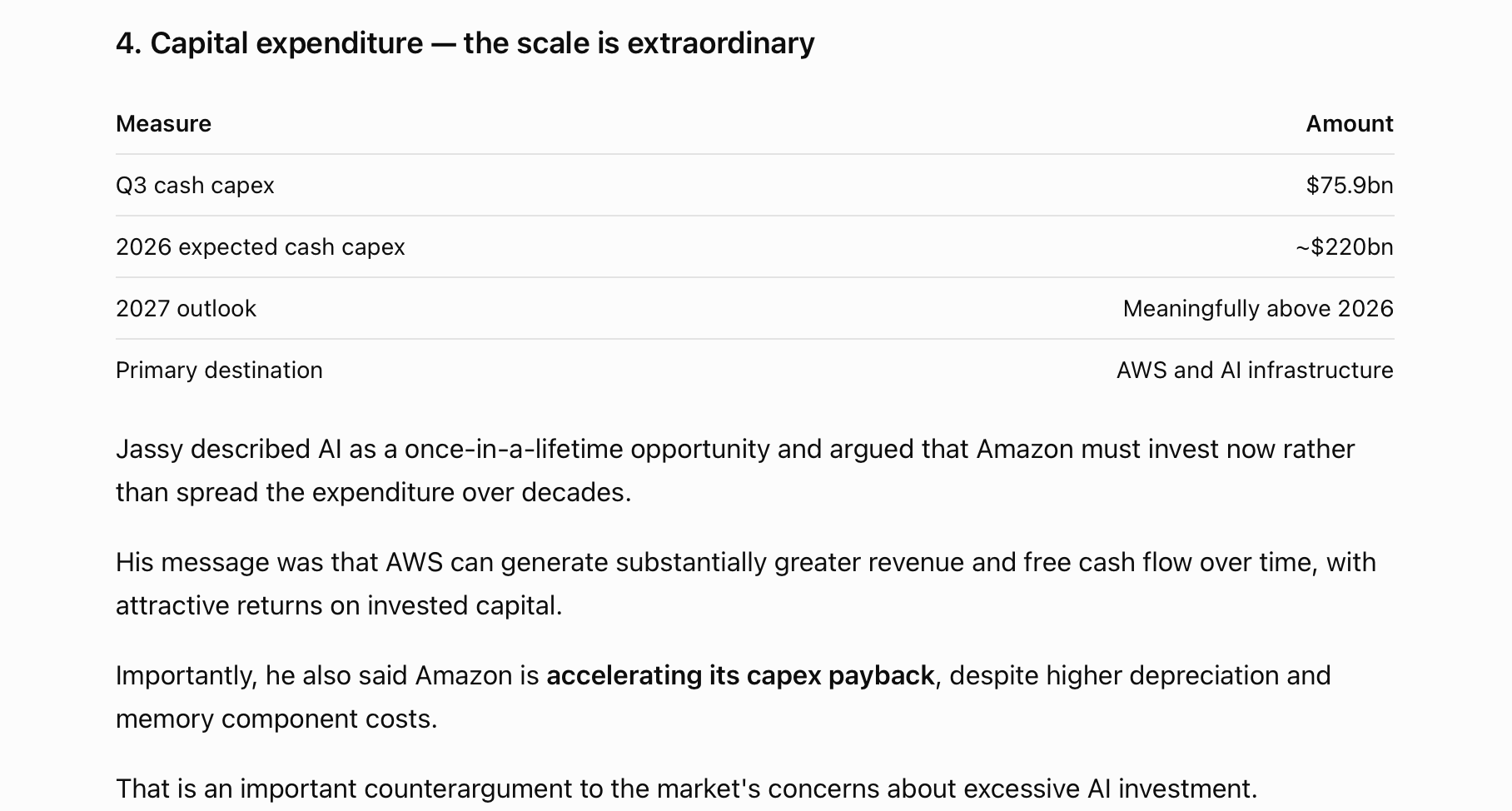Screen dimensions: 1512x811
Task: Click the 'Meaningfully above 2026' cell
Action: [x=1257, y=308]
